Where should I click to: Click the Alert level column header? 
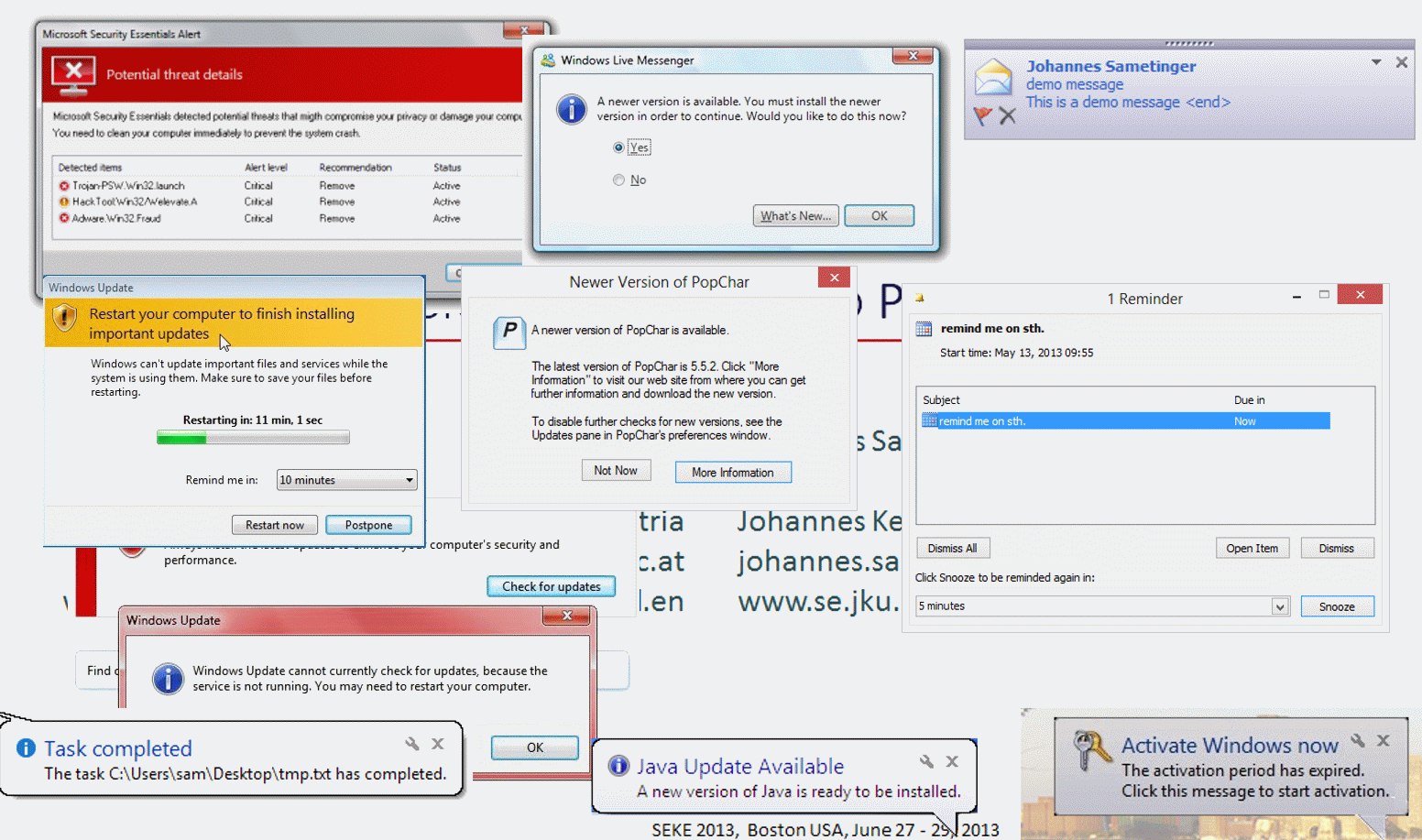266,168
